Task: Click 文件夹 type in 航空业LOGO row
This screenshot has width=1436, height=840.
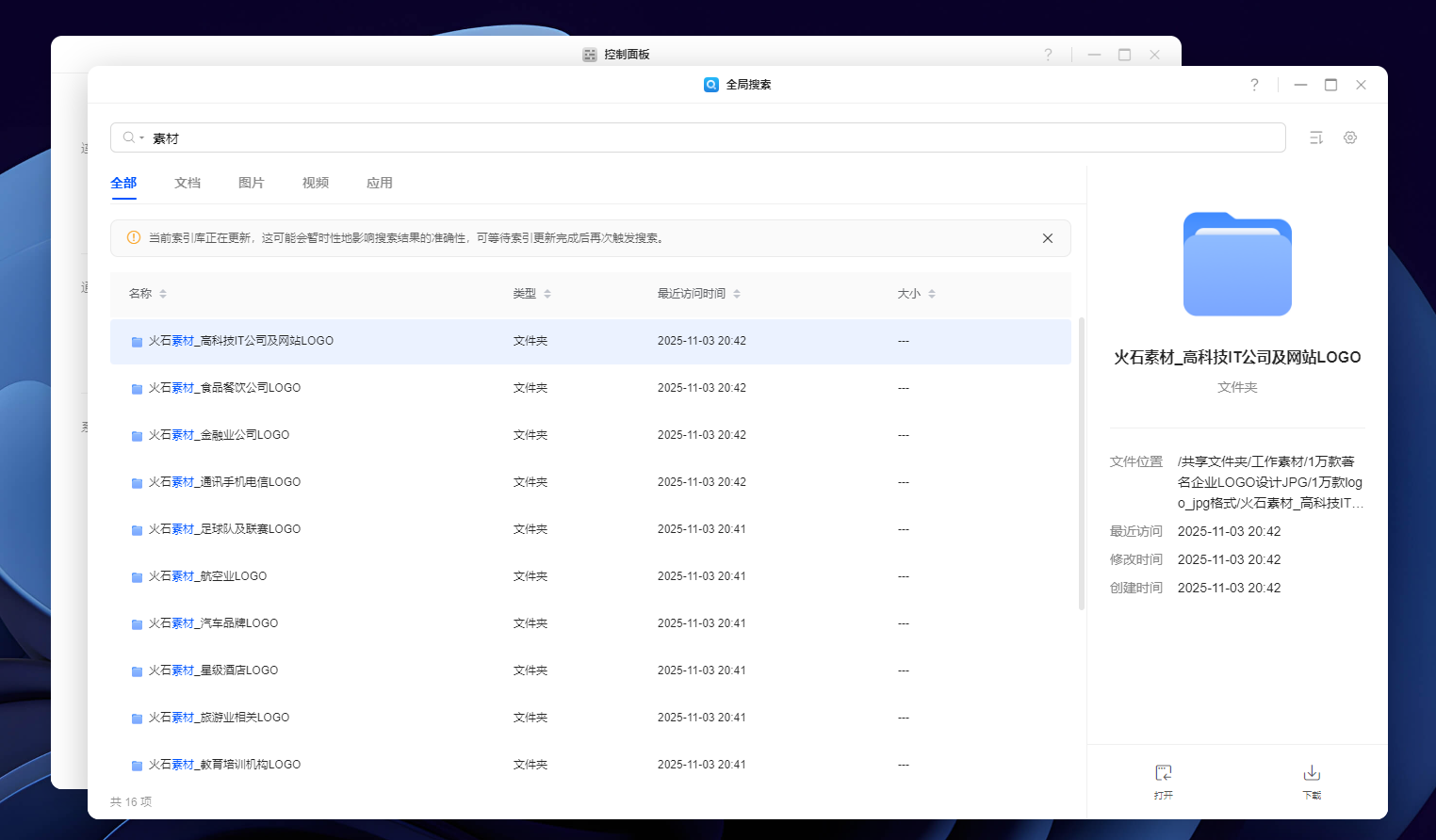Action: tap(530, 576)
